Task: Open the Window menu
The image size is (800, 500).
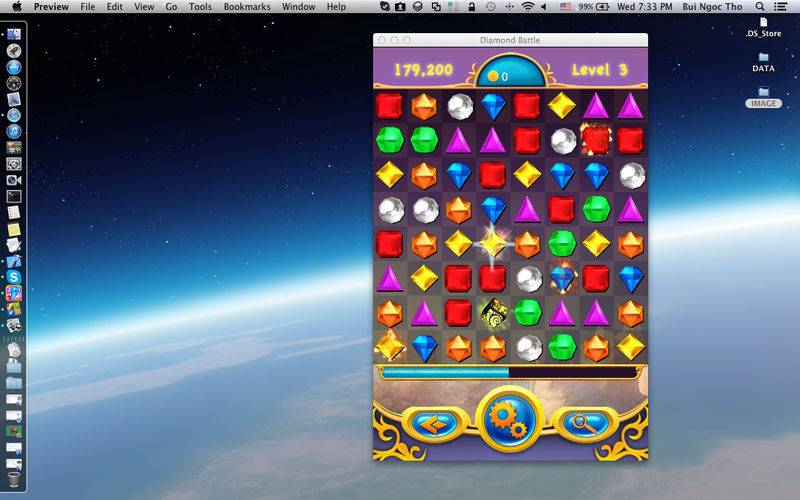Action: click(298, 7)
